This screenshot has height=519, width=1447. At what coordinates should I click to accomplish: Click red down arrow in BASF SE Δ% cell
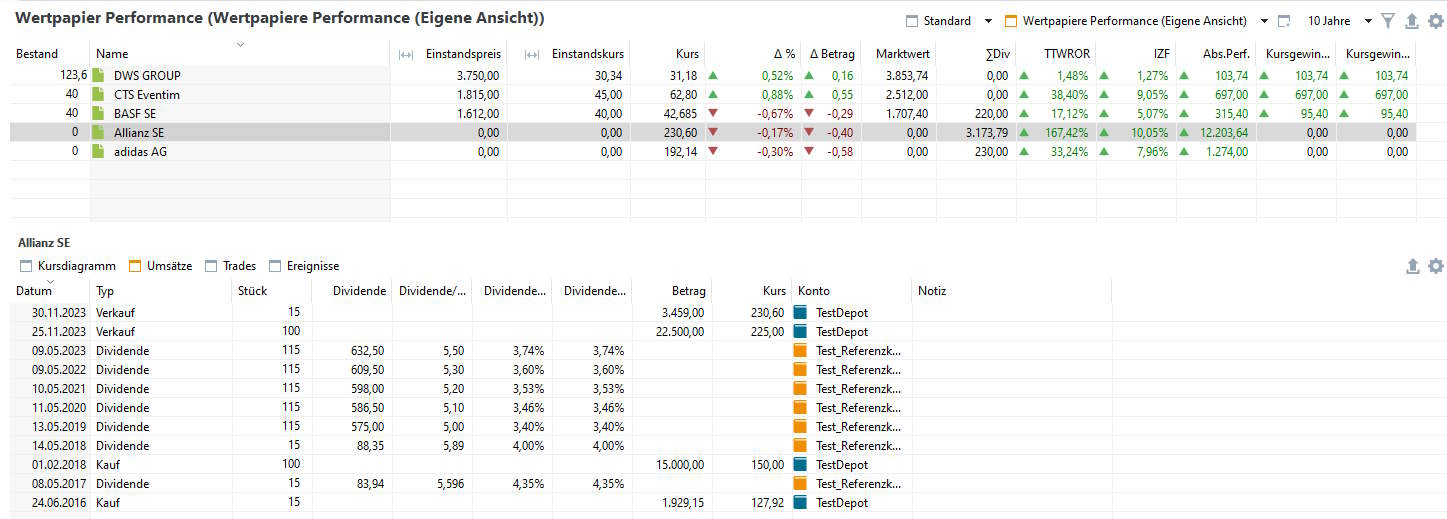click(x=713, y=113)
